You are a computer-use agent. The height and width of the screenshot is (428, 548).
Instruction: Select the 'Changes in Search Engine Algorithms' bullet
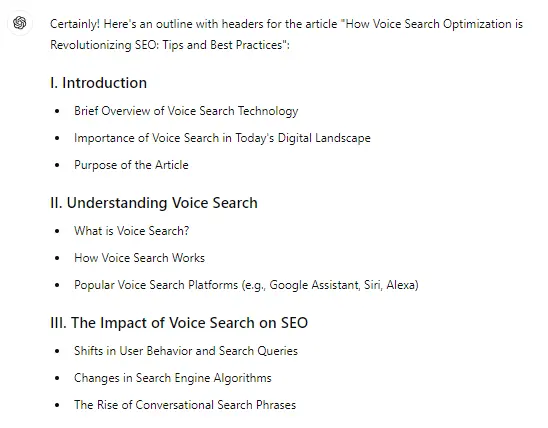[173, 378]
